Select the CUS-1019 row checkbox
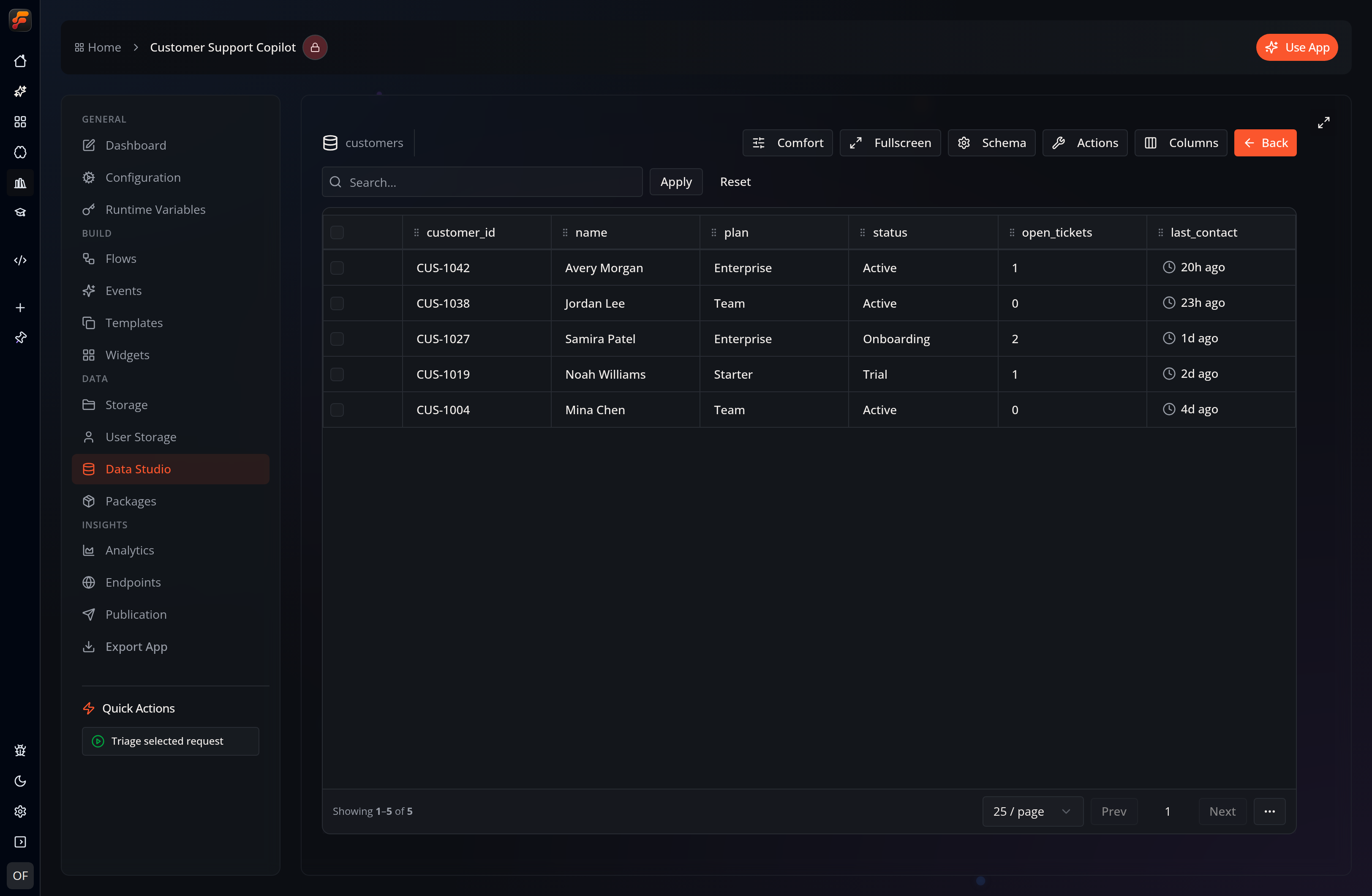The width and height of the screenshot is (1372, 896). click(x=337, y=374)
